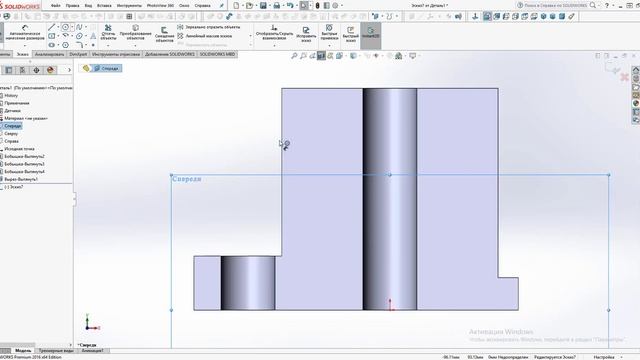Screen dimensions: 640x360
Task: Select Бобышка-Вытянуть2 feature in tree
Action: (x=24, y=156)
